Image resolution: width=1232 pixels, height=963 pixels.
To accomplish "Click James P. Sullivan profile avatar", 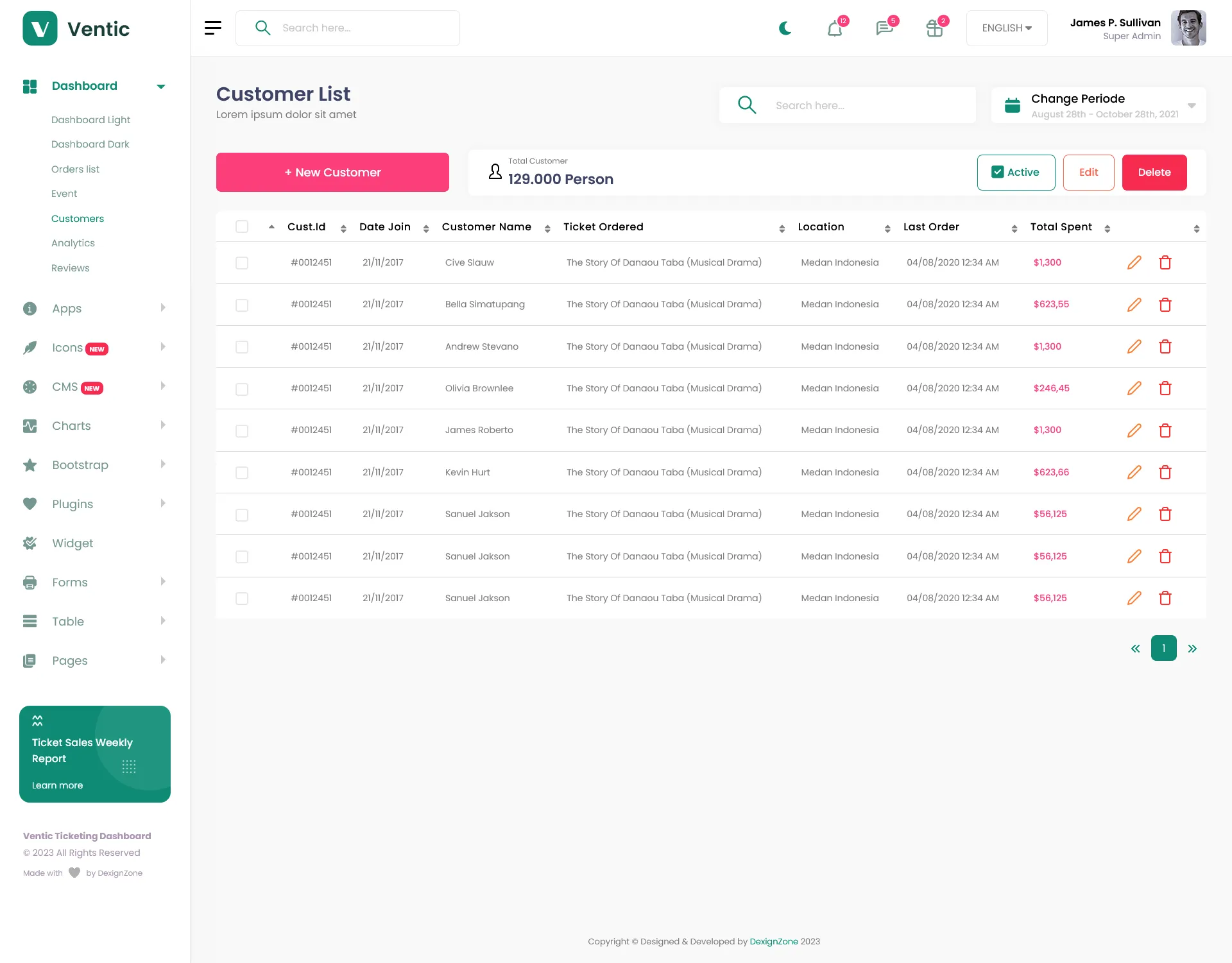I will click(x=1188, y=28).
